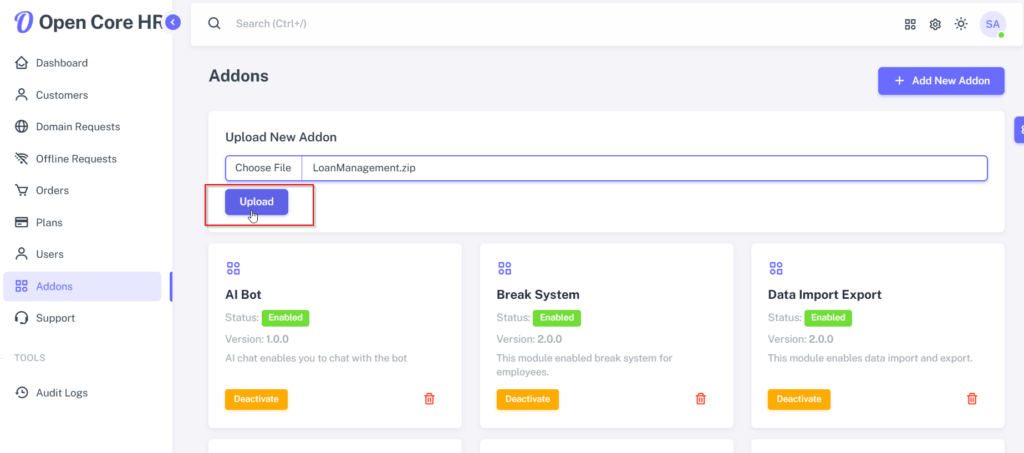Collapse the sidebar with the chevron toggle
Viewport: 1024px width, 453px height.
pyautogui.click(x=172, y=23)
